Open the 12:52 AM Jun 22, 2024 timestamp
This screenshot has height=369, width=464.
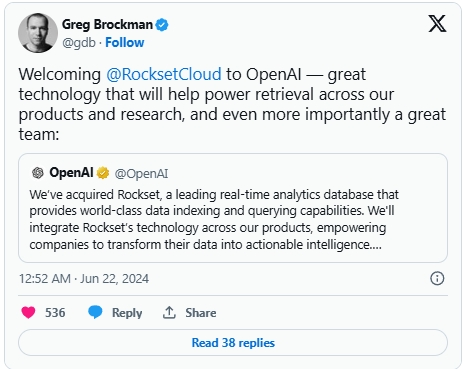click(x=84, y=278)
